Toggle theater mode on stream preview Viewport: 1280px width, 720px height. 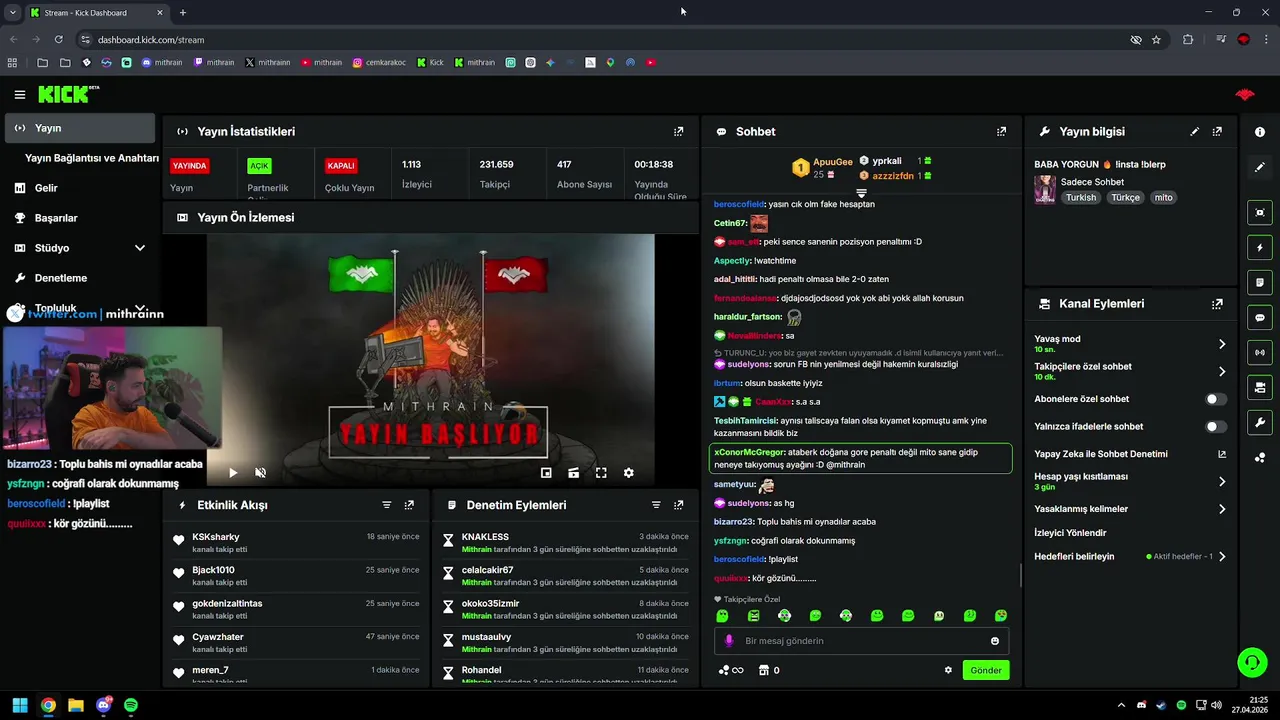574,473
